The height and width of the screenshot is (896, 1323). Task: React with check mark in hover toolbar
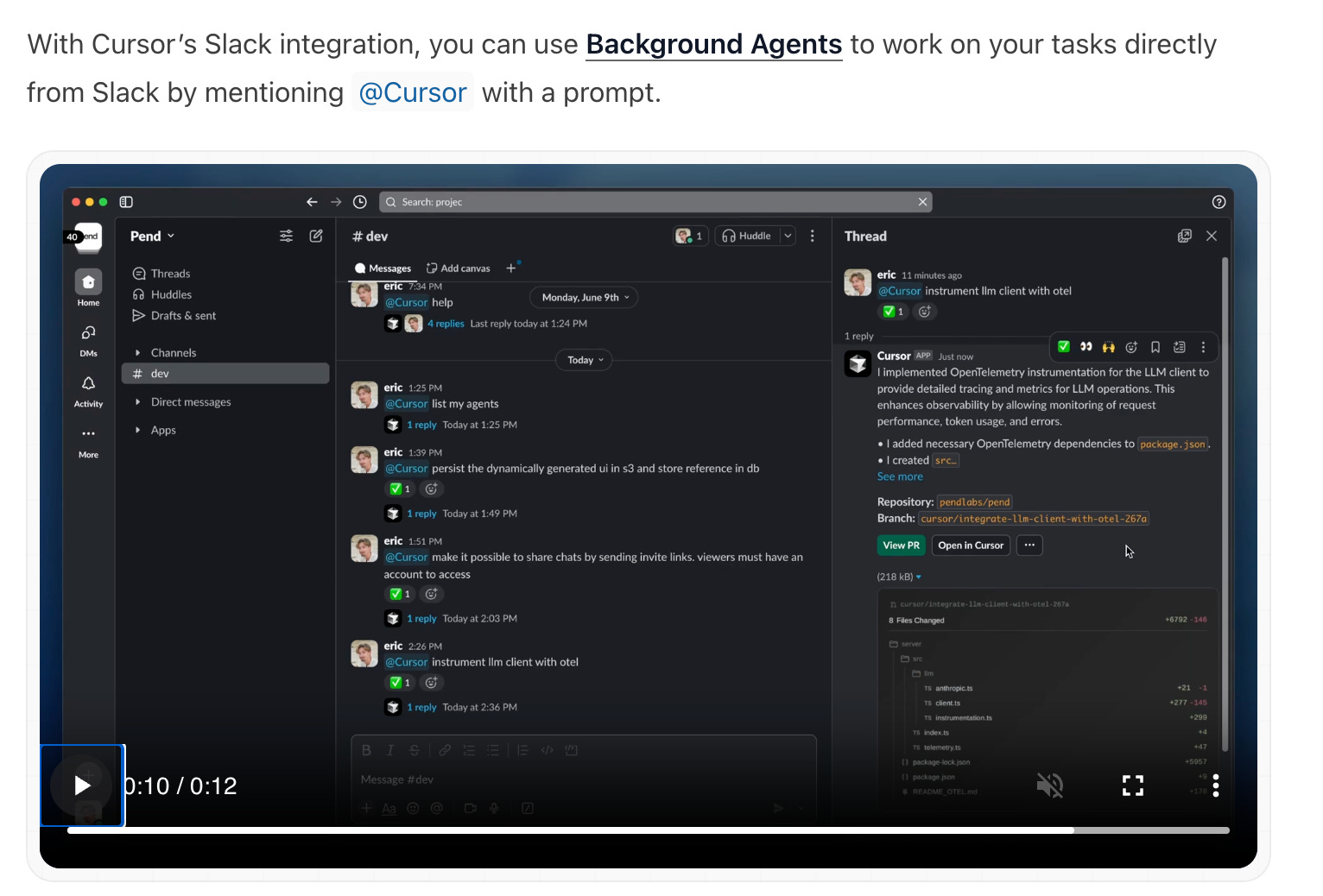point(1064,347)
